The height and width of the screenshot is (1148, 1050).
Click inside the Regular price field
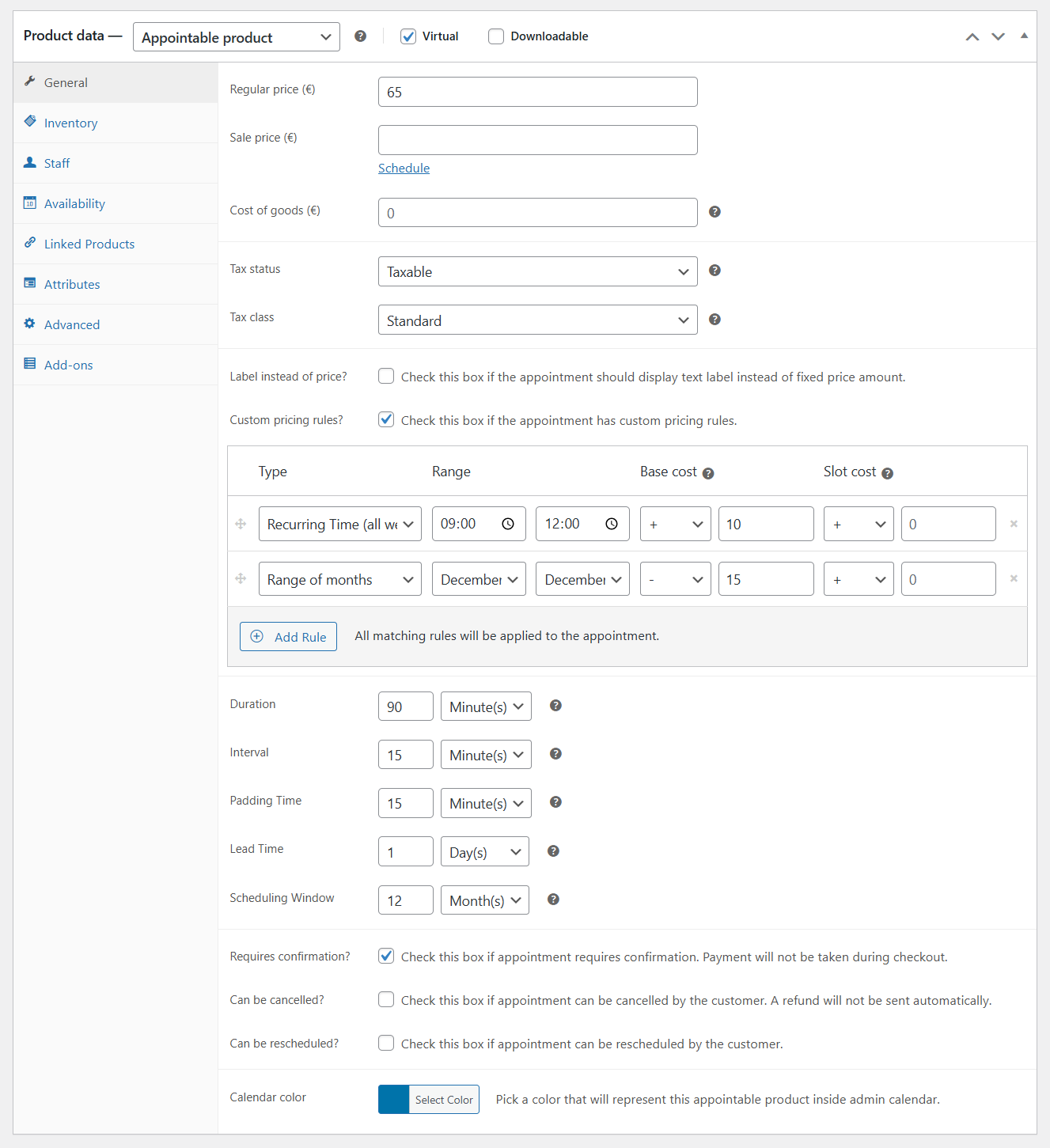[537, 92]
